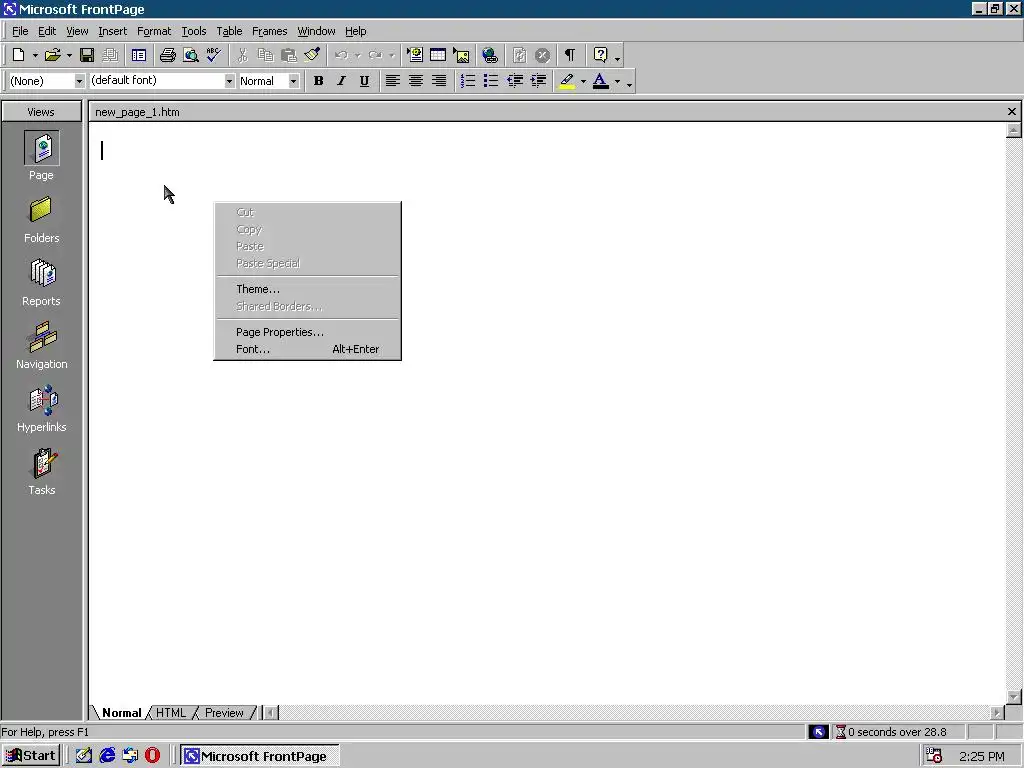Toggle Align Right

pyautogui.click(x=439, y=81)
